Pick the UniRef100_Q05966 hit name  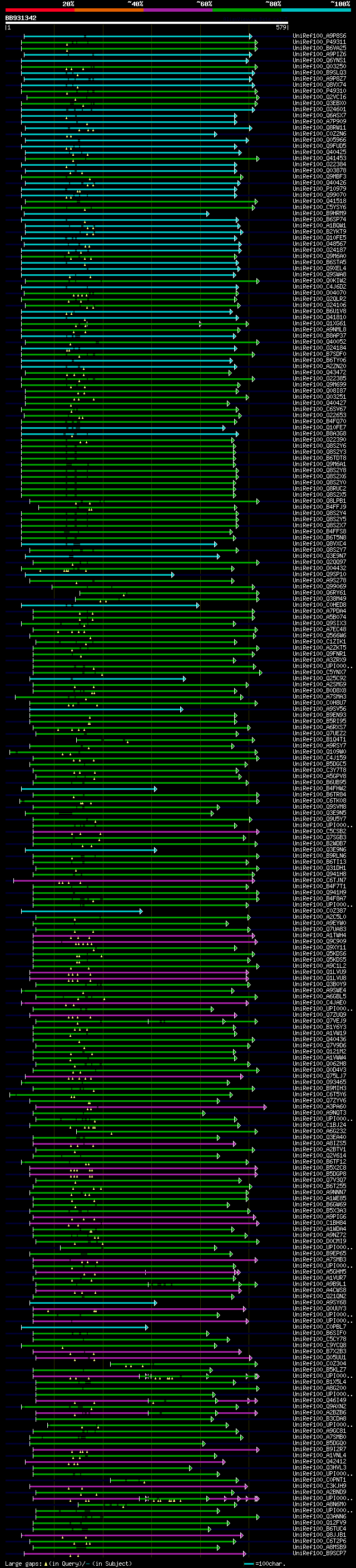pos(319,140)
